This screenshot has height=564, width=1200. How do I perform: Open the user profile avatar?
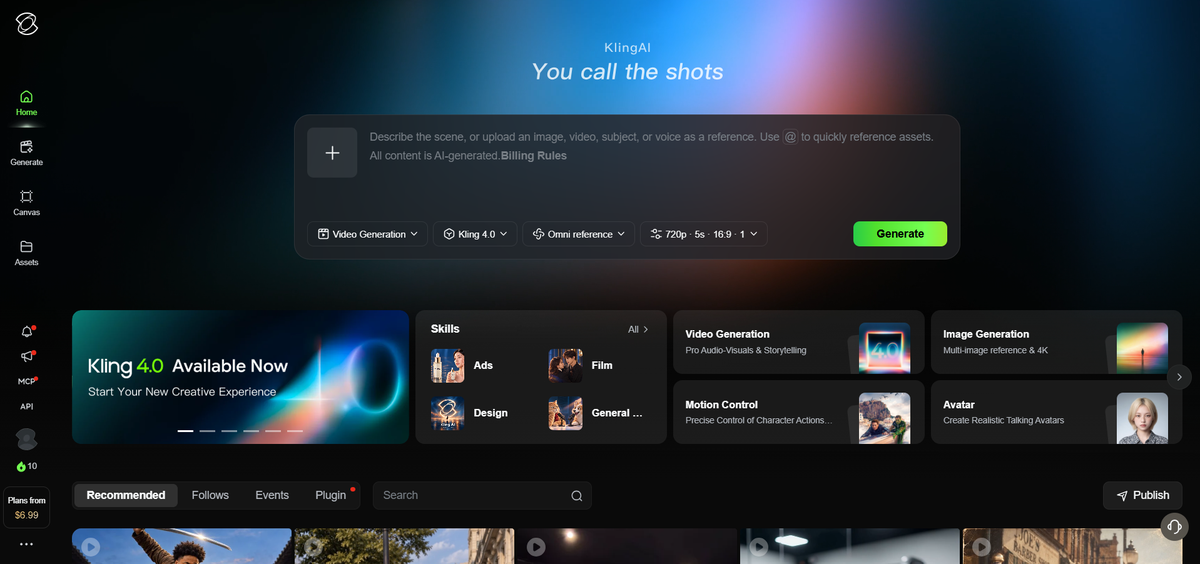pyautogui.click(x=26, y=439)
